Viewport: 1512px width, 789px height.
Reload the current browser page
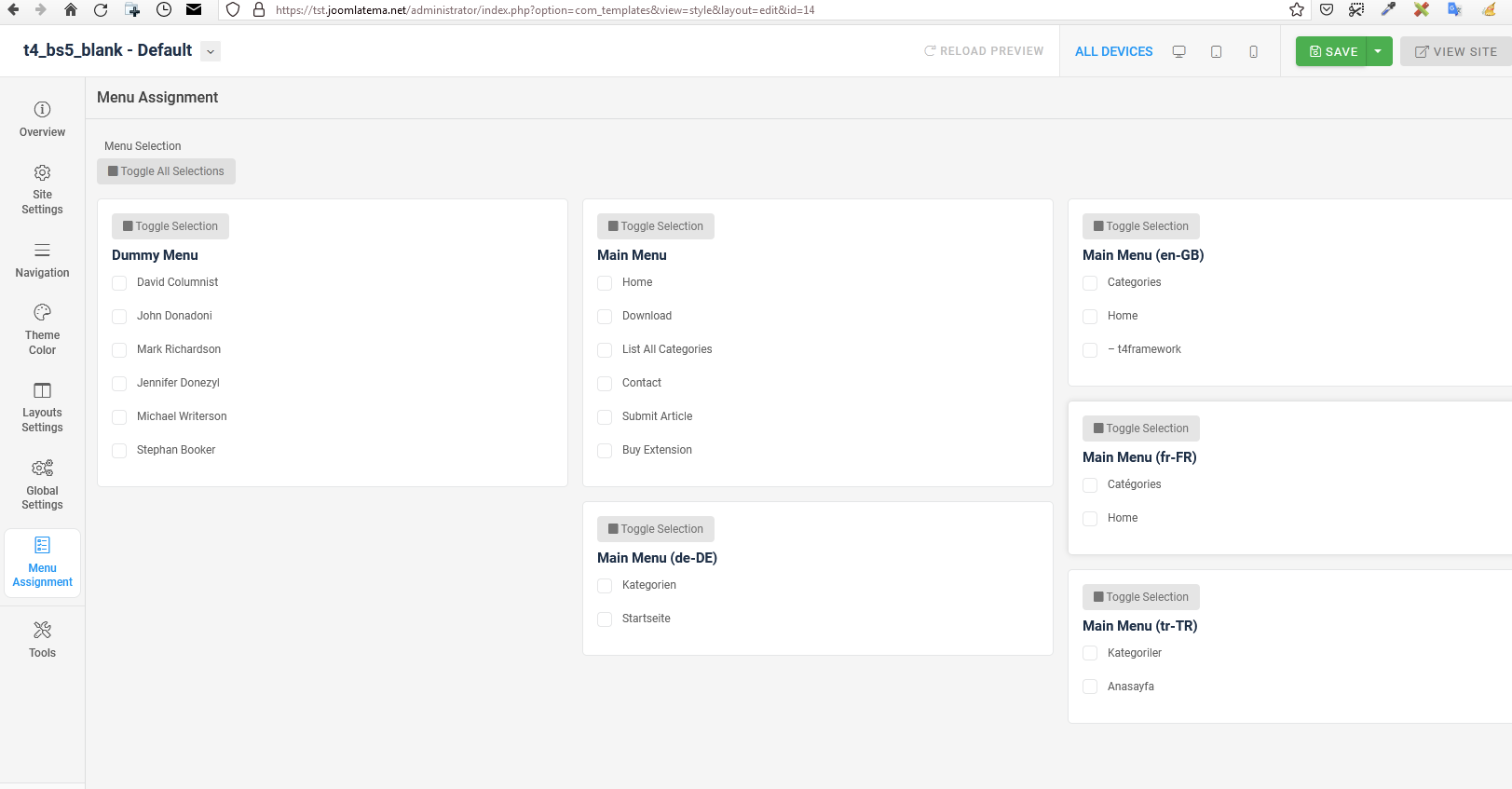pyautogui.click(x=101, y=9)
